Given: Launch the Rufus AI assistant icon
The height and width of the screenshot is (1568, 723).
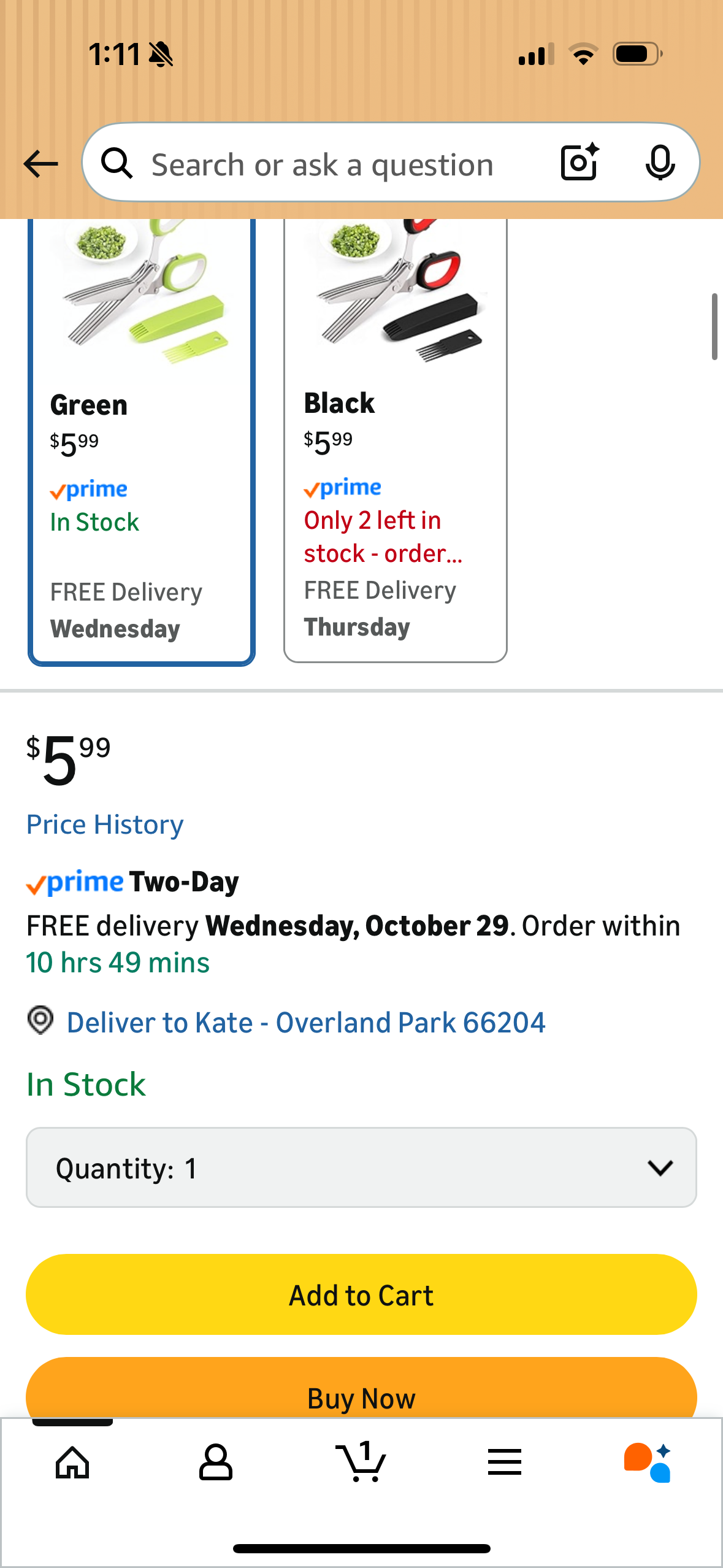Looking at the screenshot, I should pos(648,1462).
